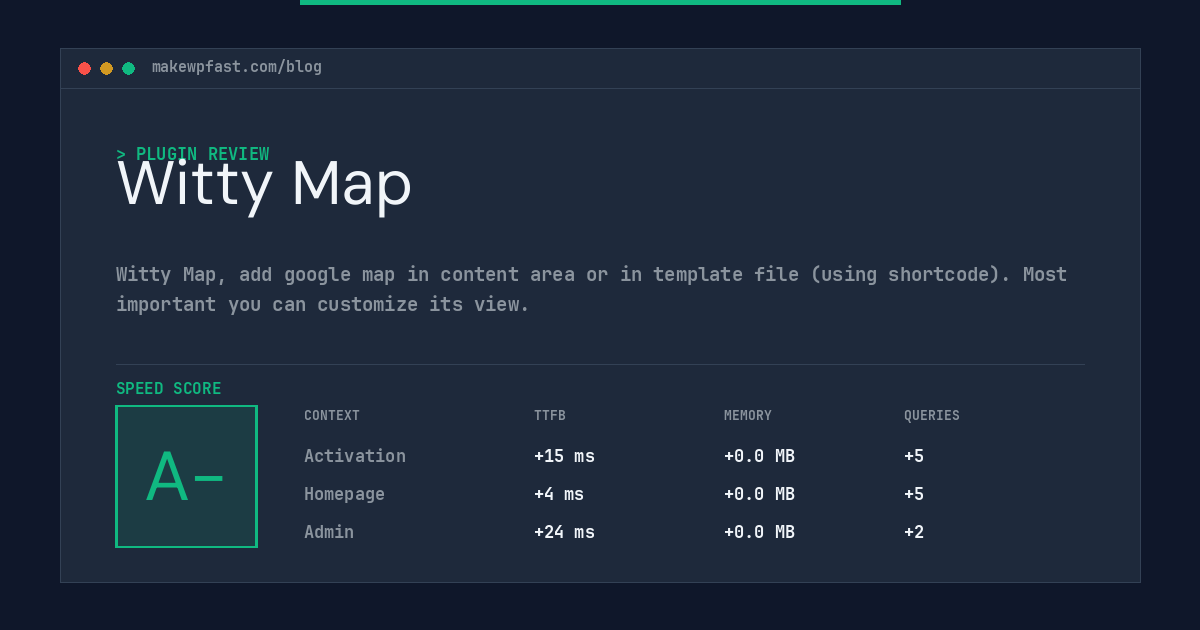Click Activation memory value +0.0 MB
The image size is (1200, 630).
[x=759, y=456]
